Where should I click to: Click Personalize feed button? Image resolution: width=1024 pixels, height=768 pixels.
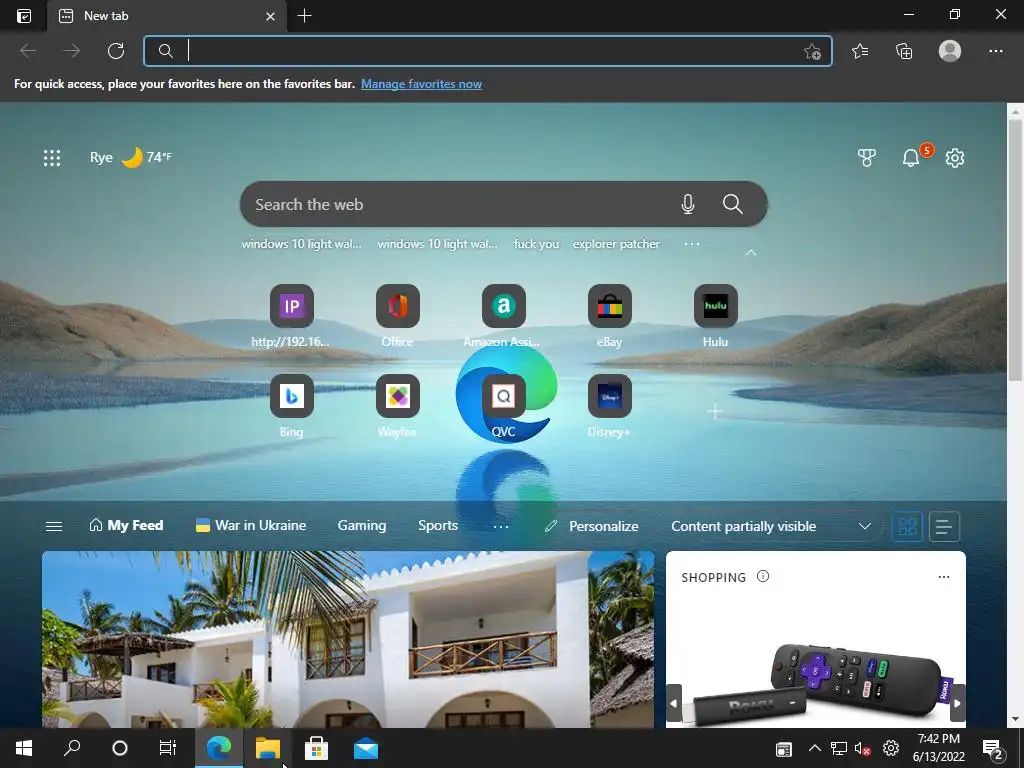pyautogui.click(x=592, y=526)
